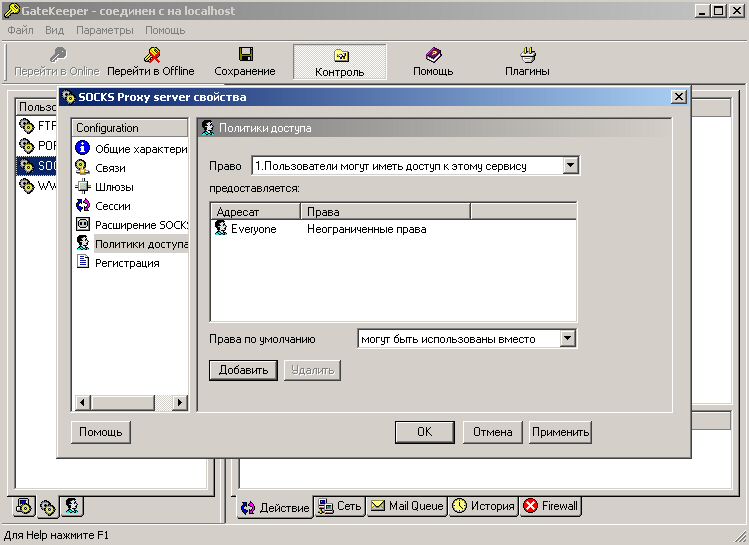The width and height of the screenshot is (749, 545).
Task: Click the Шлюзы gateway icon
Action: pyautogui.click(x=83, y=186)
